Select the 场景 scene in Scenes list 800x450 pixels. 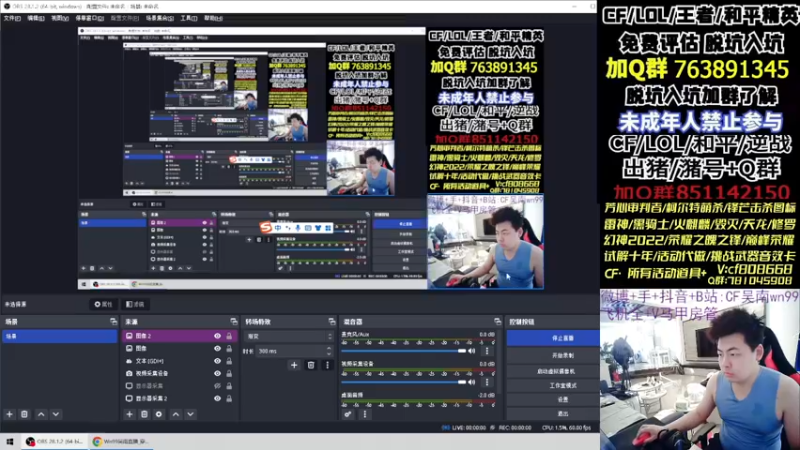60,336
